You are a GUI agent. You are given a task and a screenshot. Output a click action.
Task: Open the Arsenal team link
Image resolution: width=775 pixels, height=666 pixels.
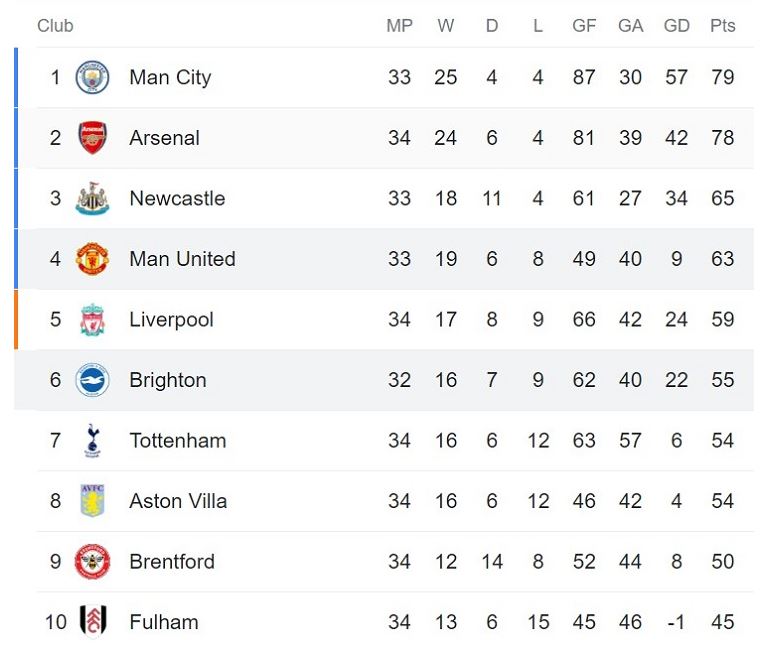coord(164,138)
